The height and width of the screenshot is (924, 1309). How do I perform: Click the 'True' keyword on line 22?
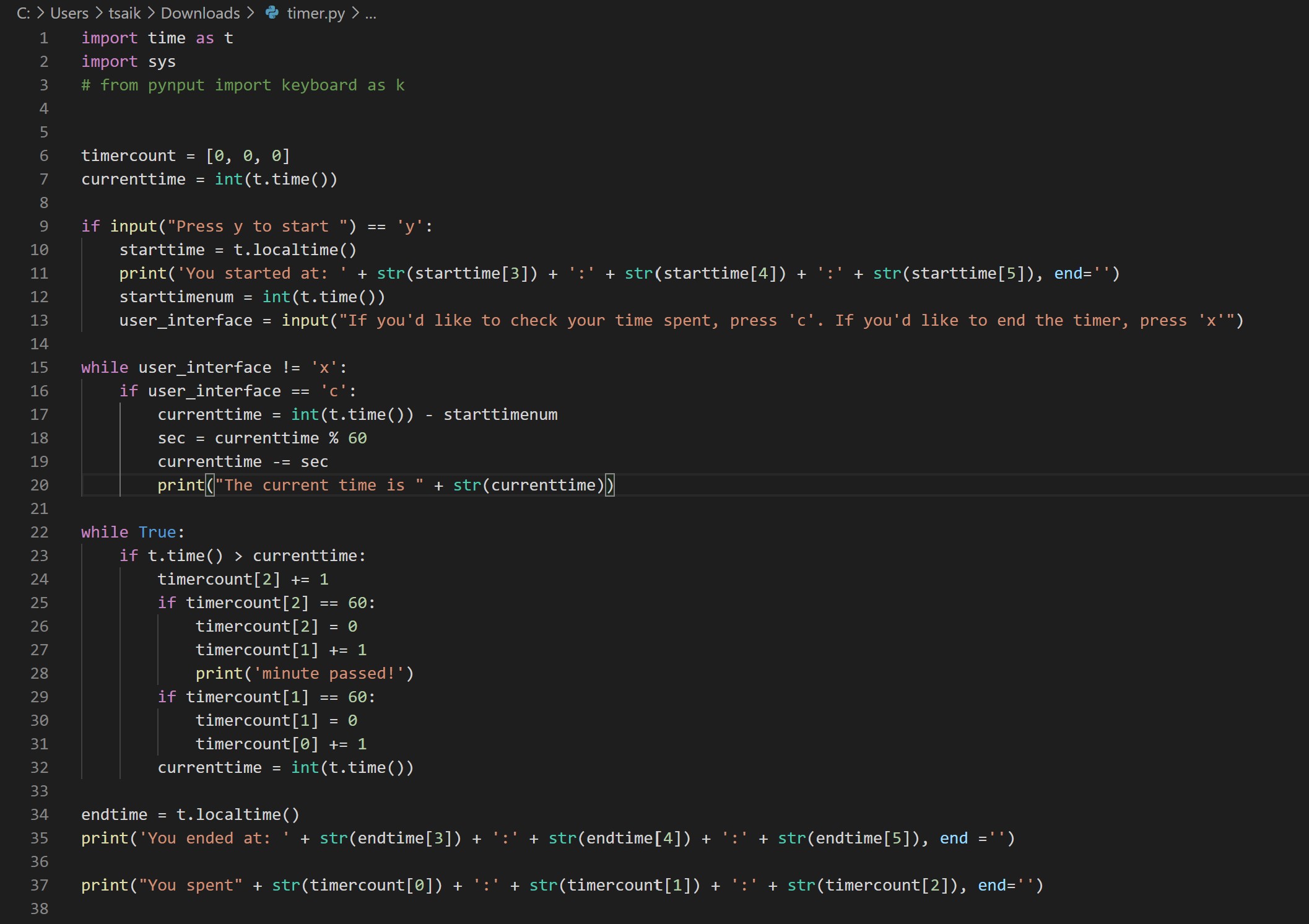(157, 532)
